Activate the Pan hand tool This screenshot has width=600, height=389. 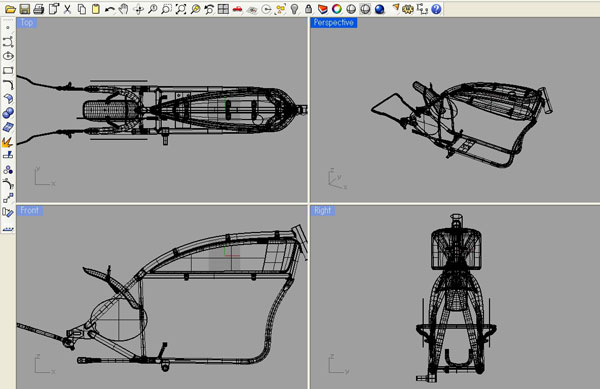click(124, 9)
